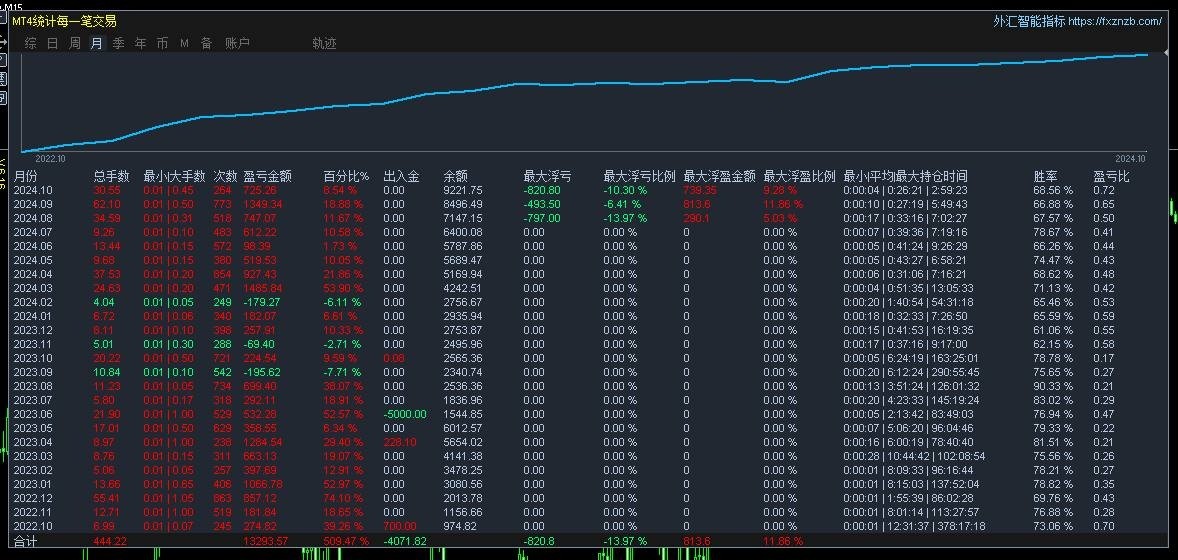This screenshot has width=1178, height=560.
Task: Click deposit value 228.10 in 2023.04 row
Action: pos(400,442)
